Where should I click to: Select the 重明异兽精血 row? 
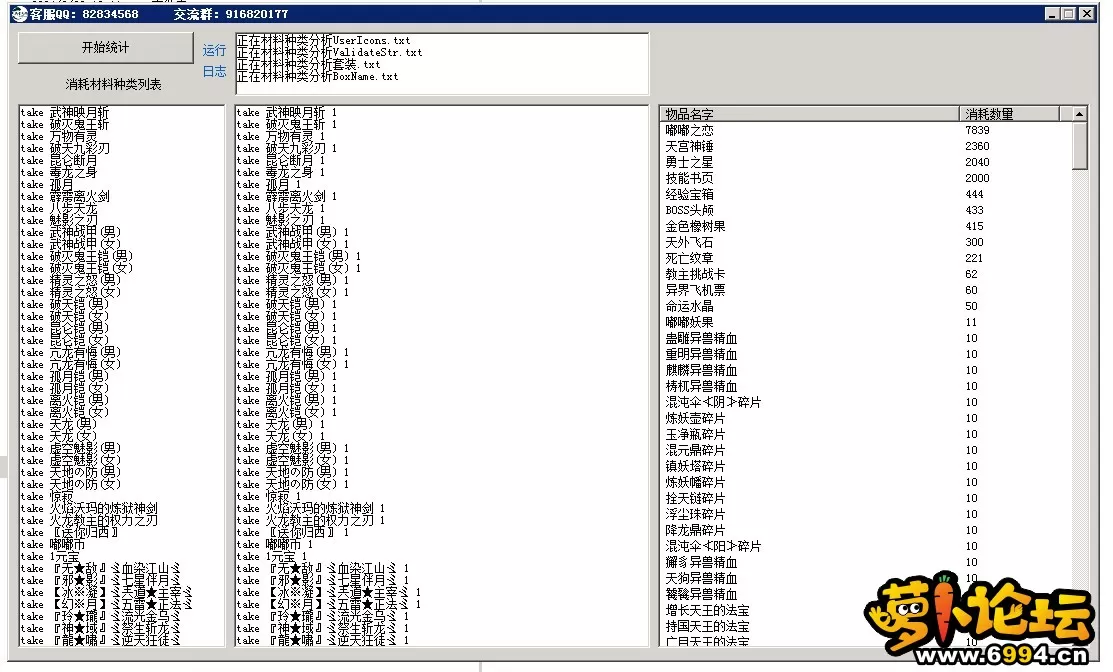pyautogui.click(x=866, y=354)
